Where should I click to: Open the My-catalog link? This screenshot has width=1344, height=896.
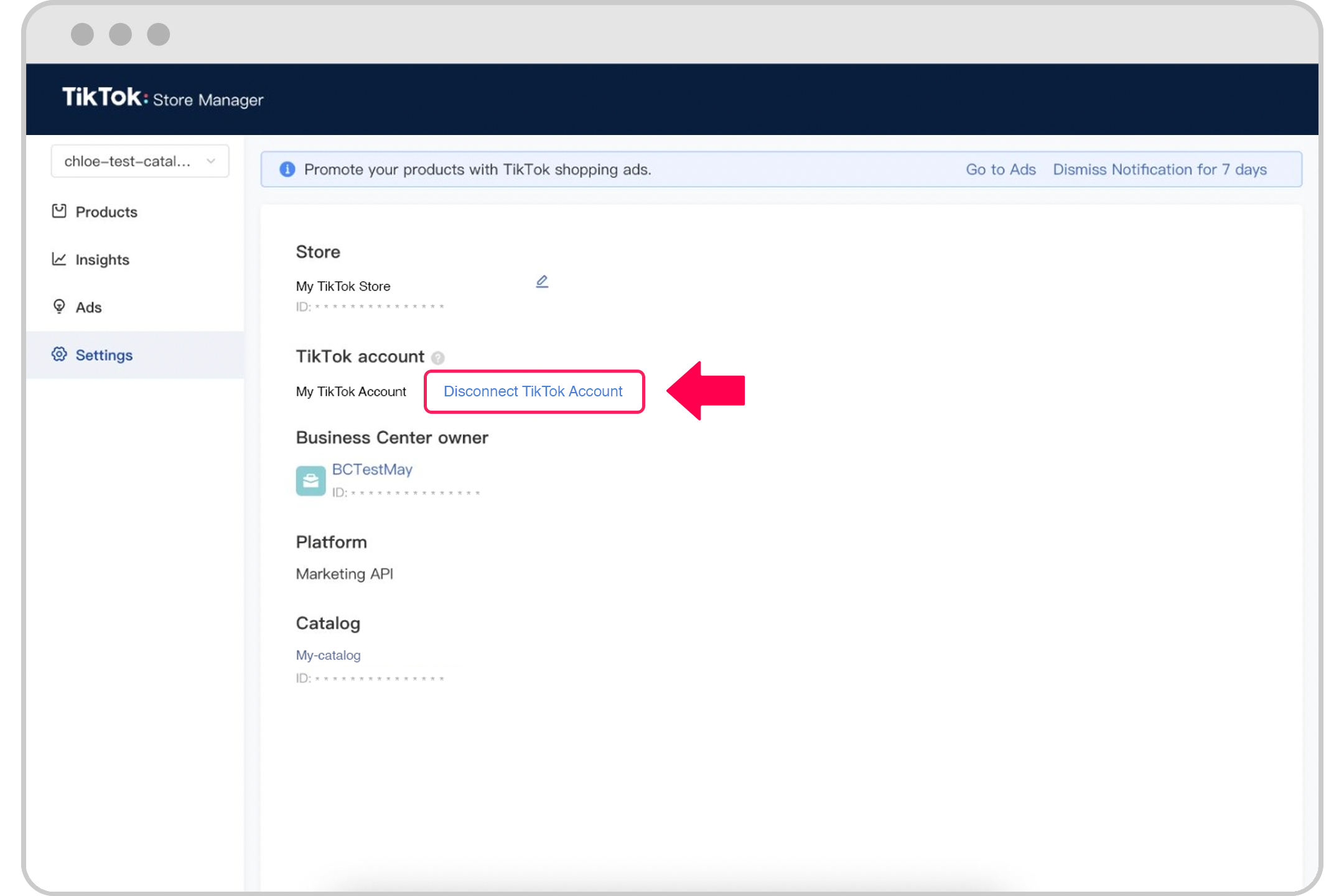[328, 655]
